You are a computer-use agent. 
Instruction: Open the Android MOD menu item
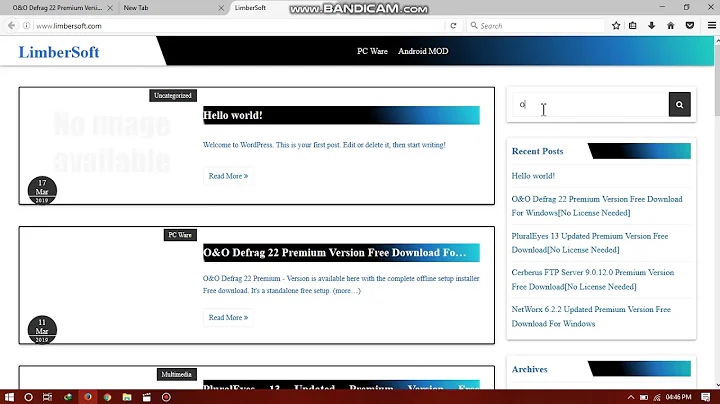click(x=423, y=51)
